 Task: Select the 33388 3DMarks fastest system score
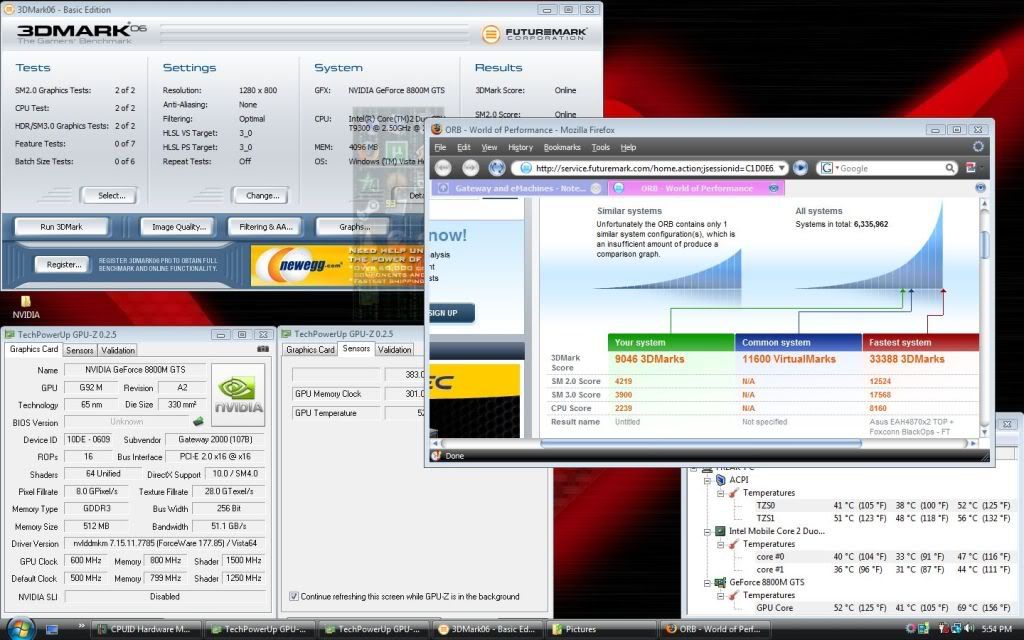[x=906, y=359]
